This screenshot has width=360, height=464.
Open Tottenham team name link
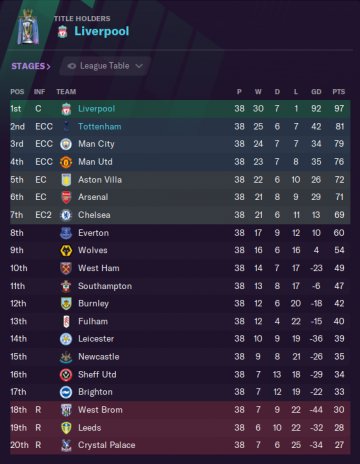[100, 127]
